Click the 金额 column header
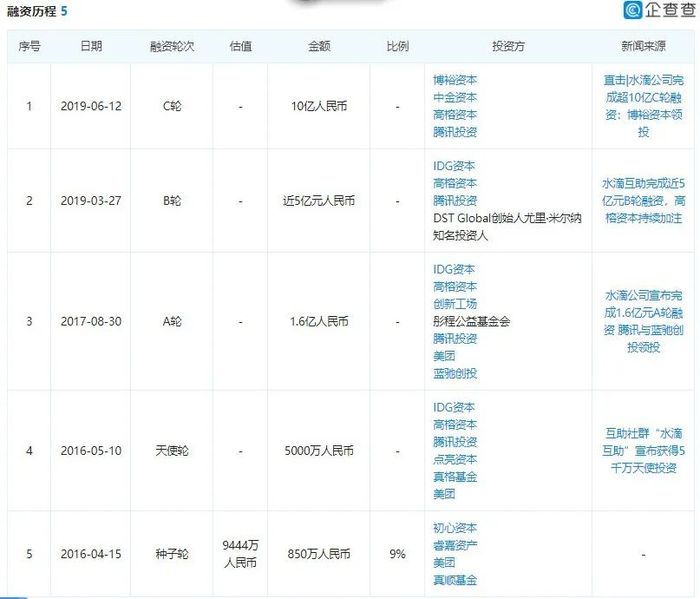The height and width of the screenshot is (599, 700). (x=319, y=46)
